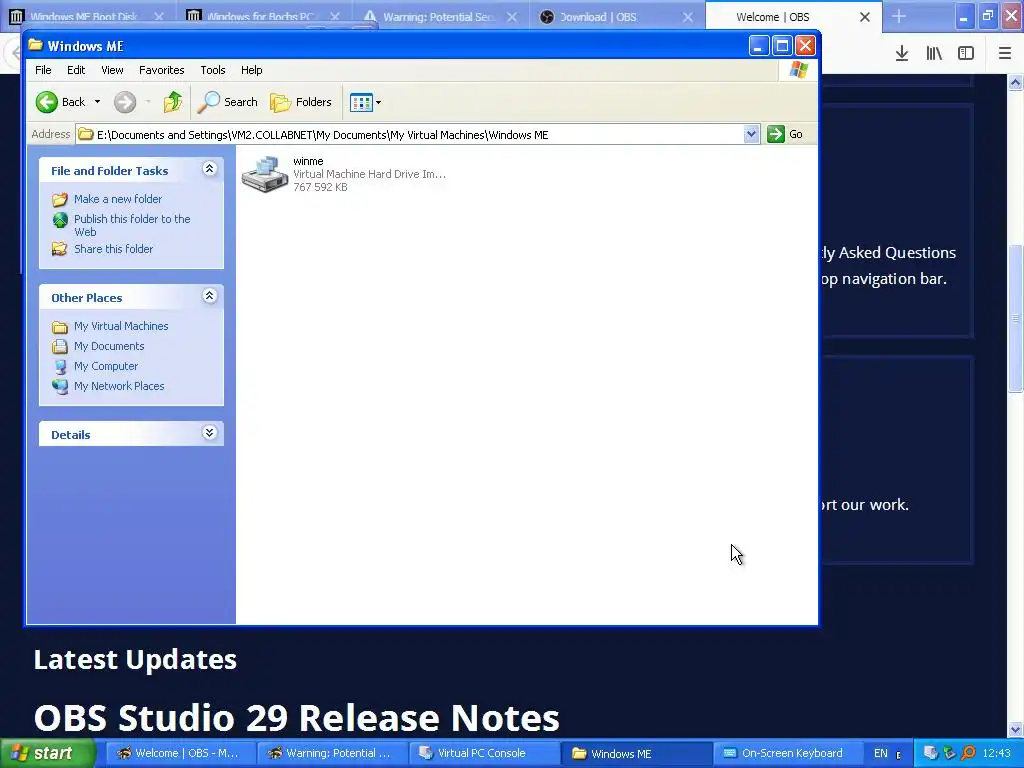This screenshot has height=768, width=1024.
Task: Click the Up folder icon
Action: tap(172, 102)
